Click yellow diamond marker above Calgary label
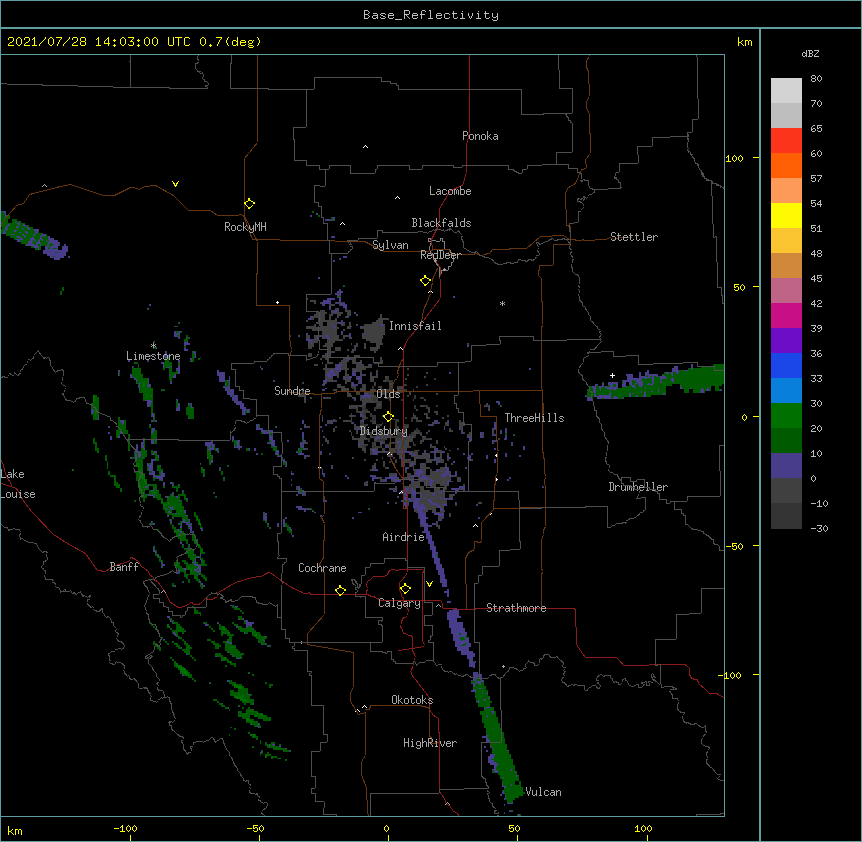The image size is (862, 842). pos(405,589)
